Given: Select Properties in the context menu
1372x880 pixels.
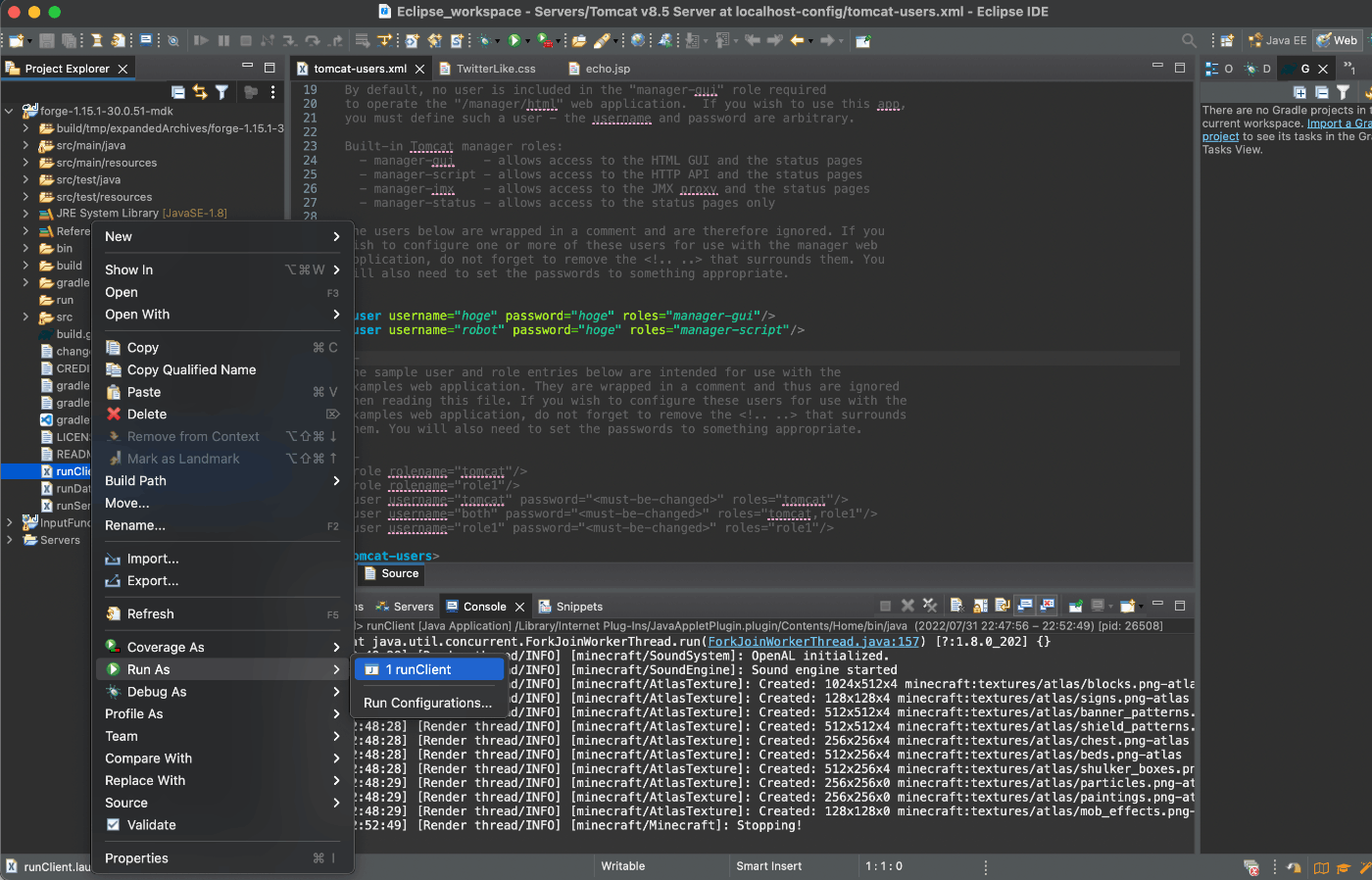Looking at the screenshot, I should [x=223, y=858].
